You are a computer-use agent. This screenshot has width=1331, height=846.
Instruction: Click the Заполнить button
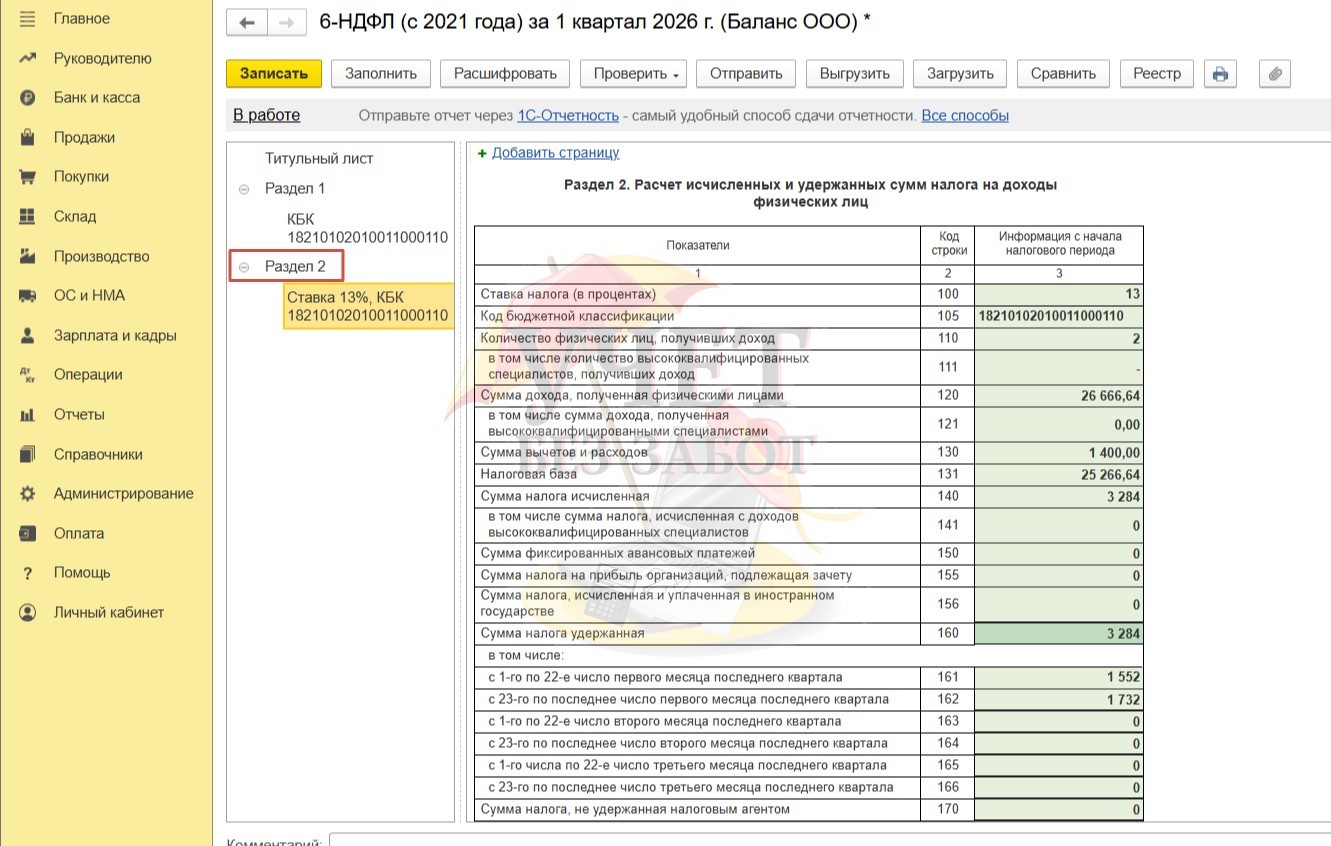click(x=381, y=74)
